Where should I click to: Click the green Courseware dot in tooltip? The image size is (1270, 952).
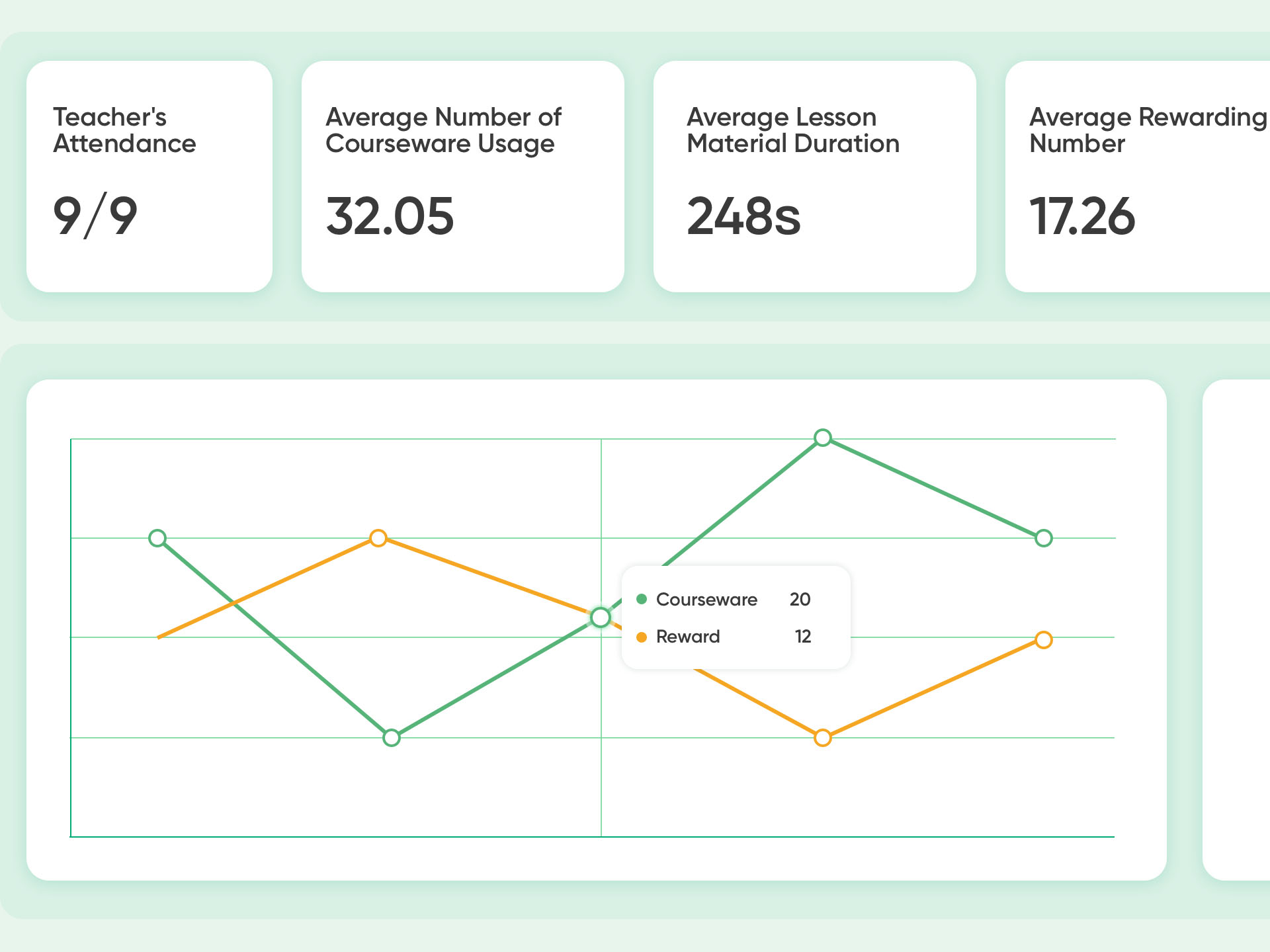coord(641,600)
